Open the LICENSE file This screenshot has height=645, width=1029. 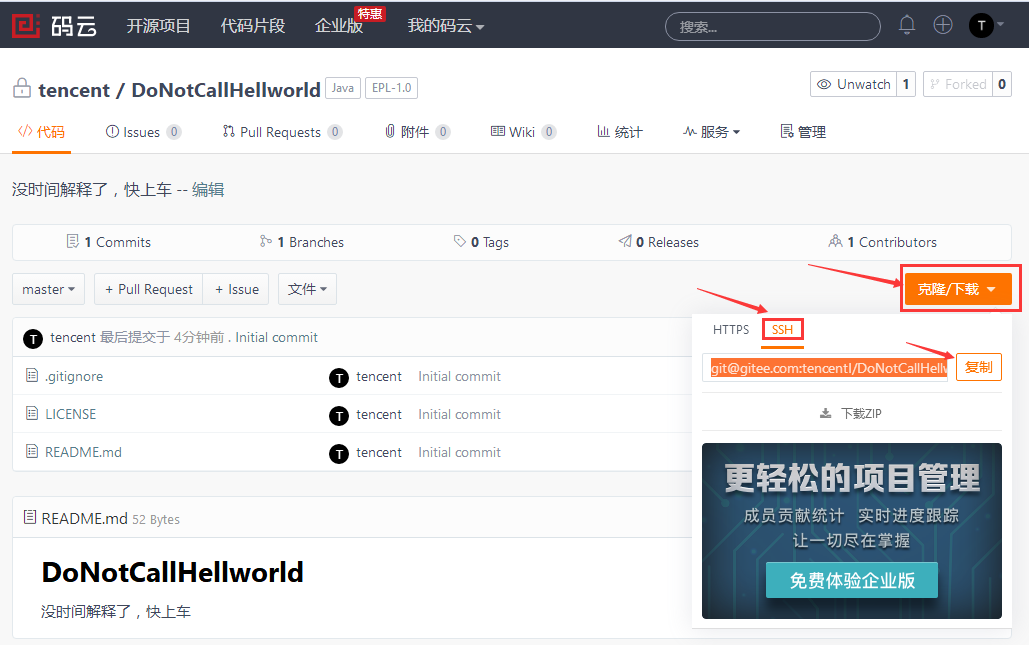coord(70,414)
